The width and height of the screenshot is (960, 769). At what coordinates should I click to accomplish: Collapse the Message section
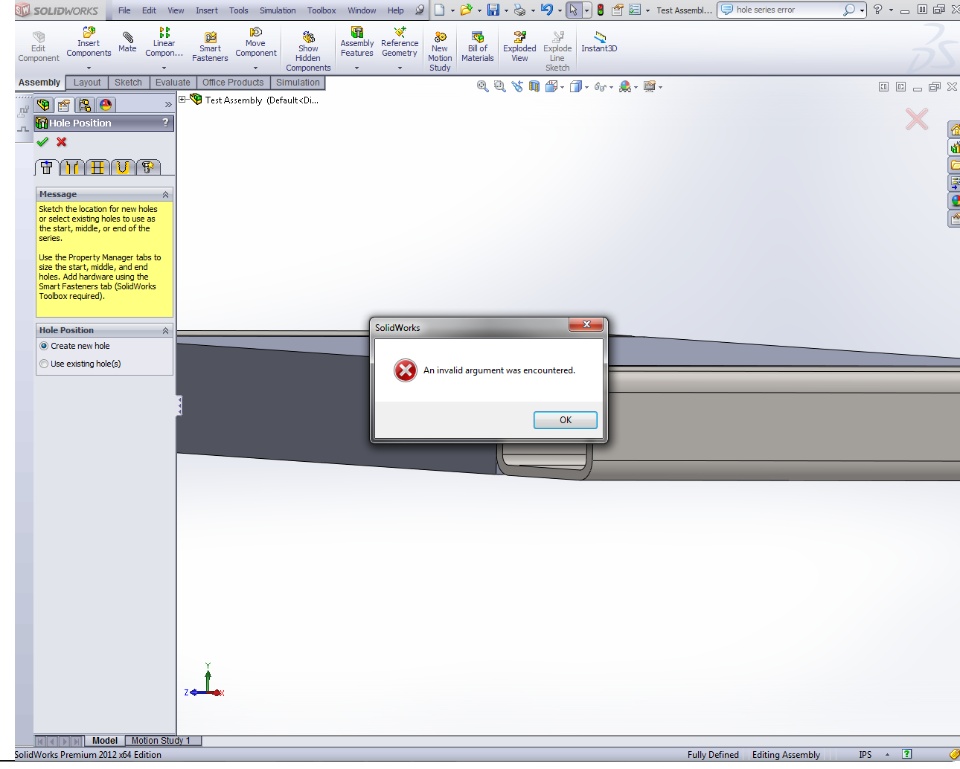click(165, 194)
